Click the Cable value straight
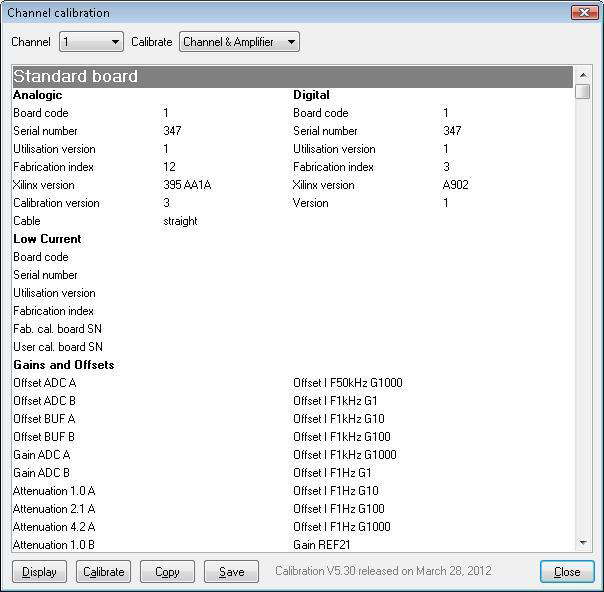 [180, 221]
